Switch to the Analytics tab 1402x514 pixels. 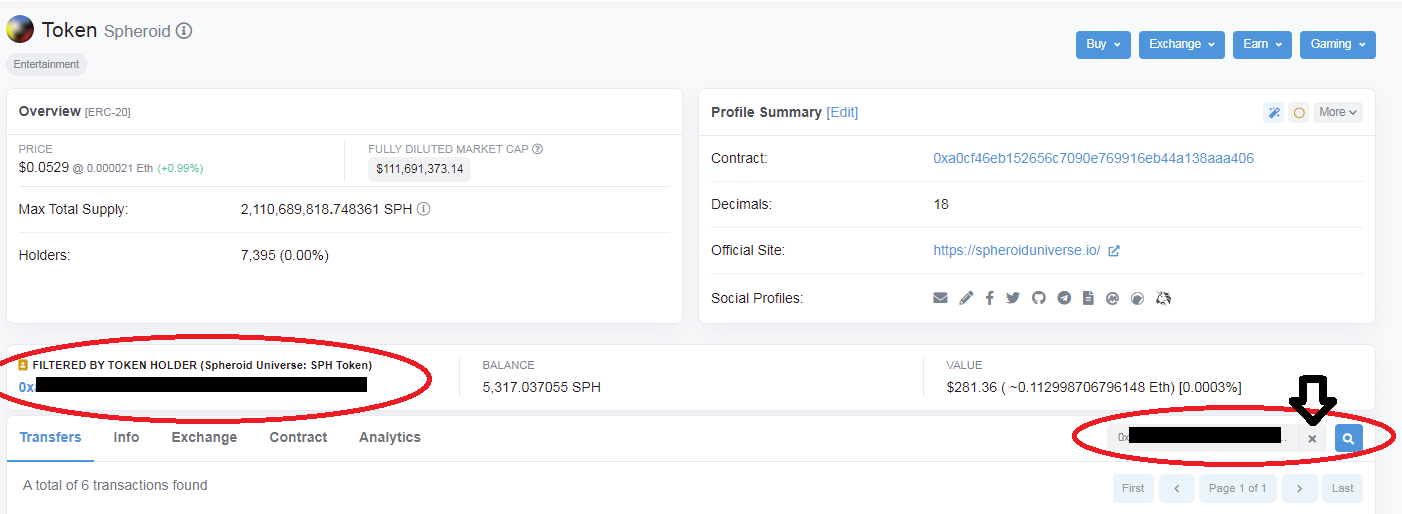390,438
